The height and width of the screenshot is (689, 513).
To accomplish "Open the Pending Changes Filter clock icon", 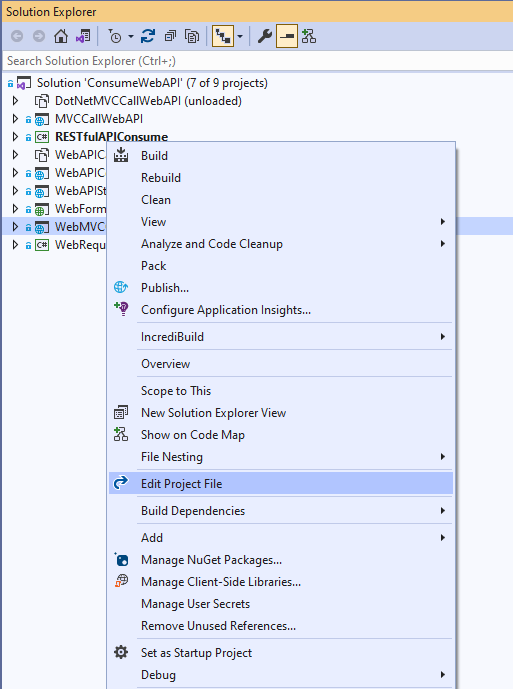I will coord(115,36).
